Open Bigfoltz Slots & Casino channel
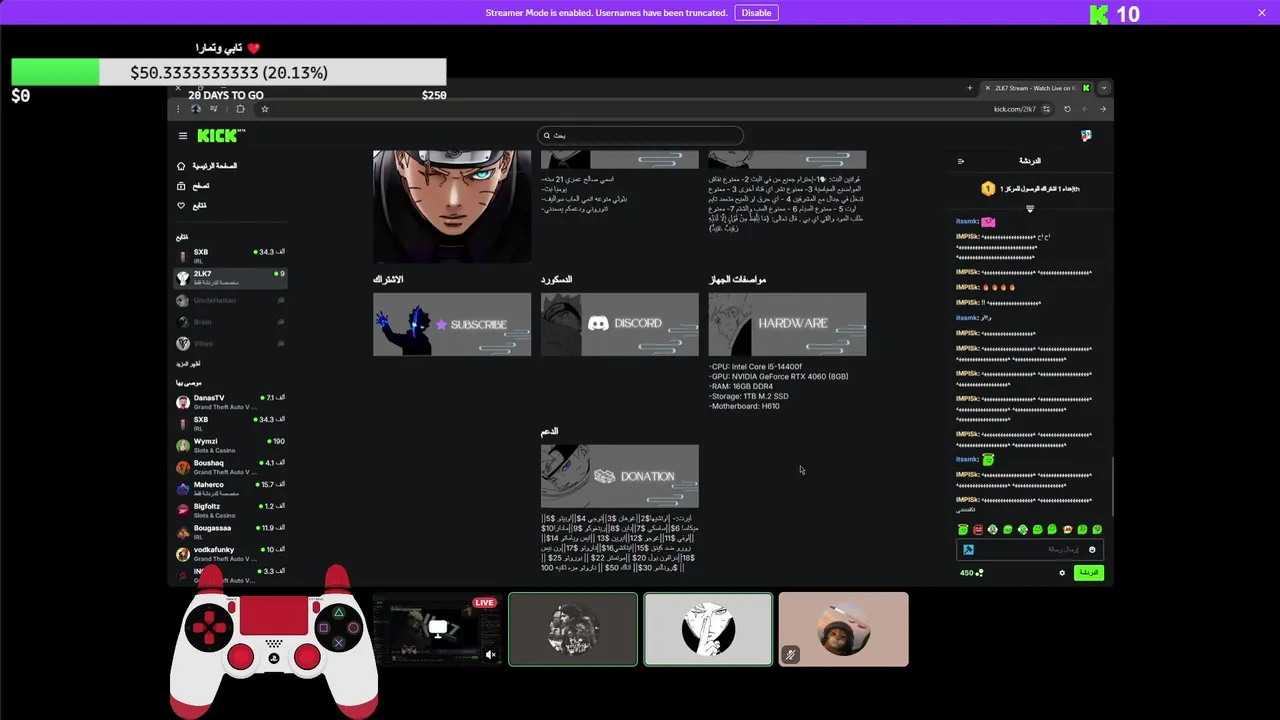Screen dimensions: 1280x720 pyautogui.click(x=230, y=510)
